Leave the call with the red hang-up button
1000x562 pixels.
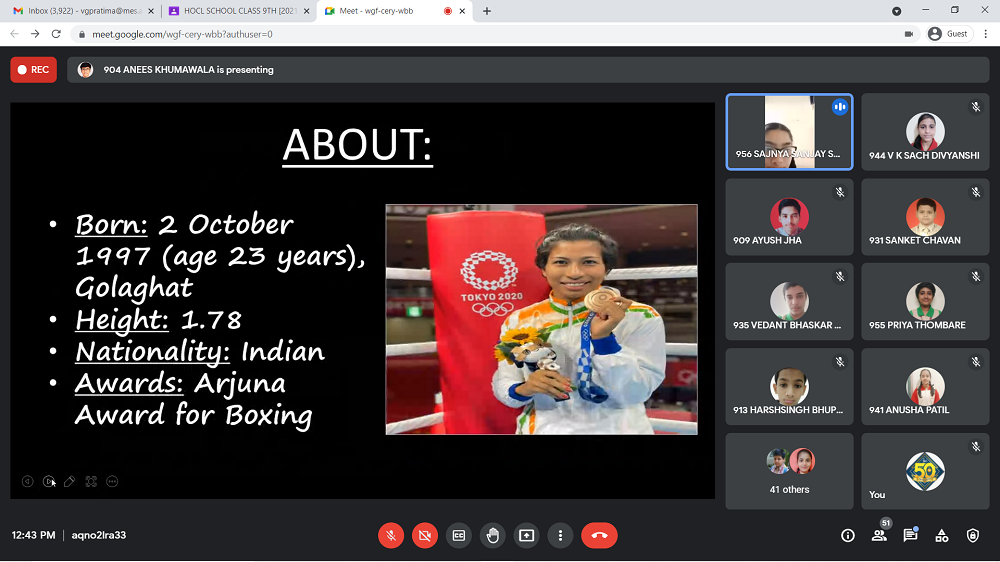[x=599, y=536]
